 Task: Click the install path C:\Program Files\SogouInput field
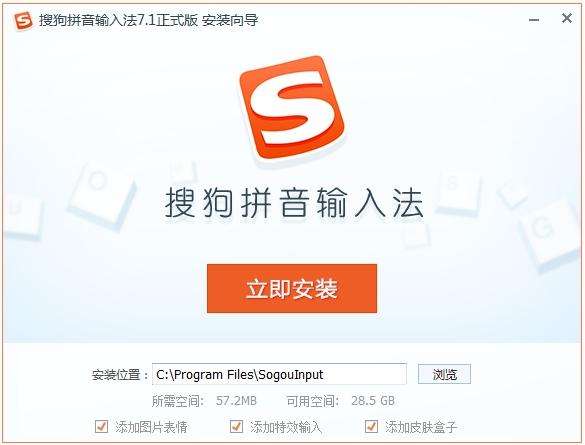click(x=279, y=374)
